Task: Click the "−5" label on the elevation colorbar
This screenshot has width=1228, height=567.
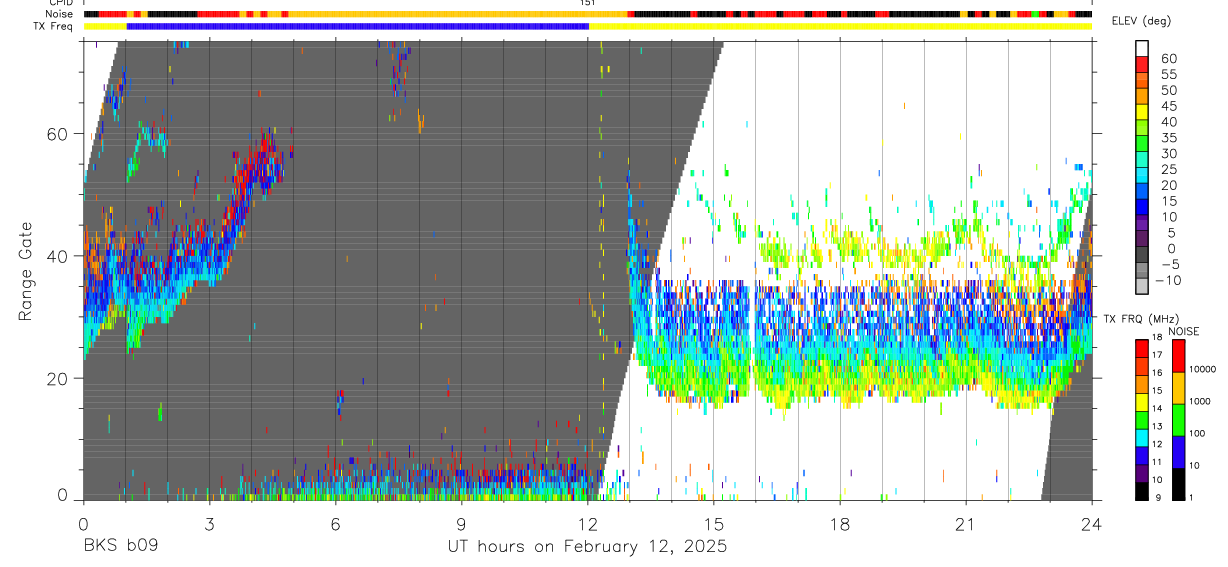Action: coord(1169,264)
